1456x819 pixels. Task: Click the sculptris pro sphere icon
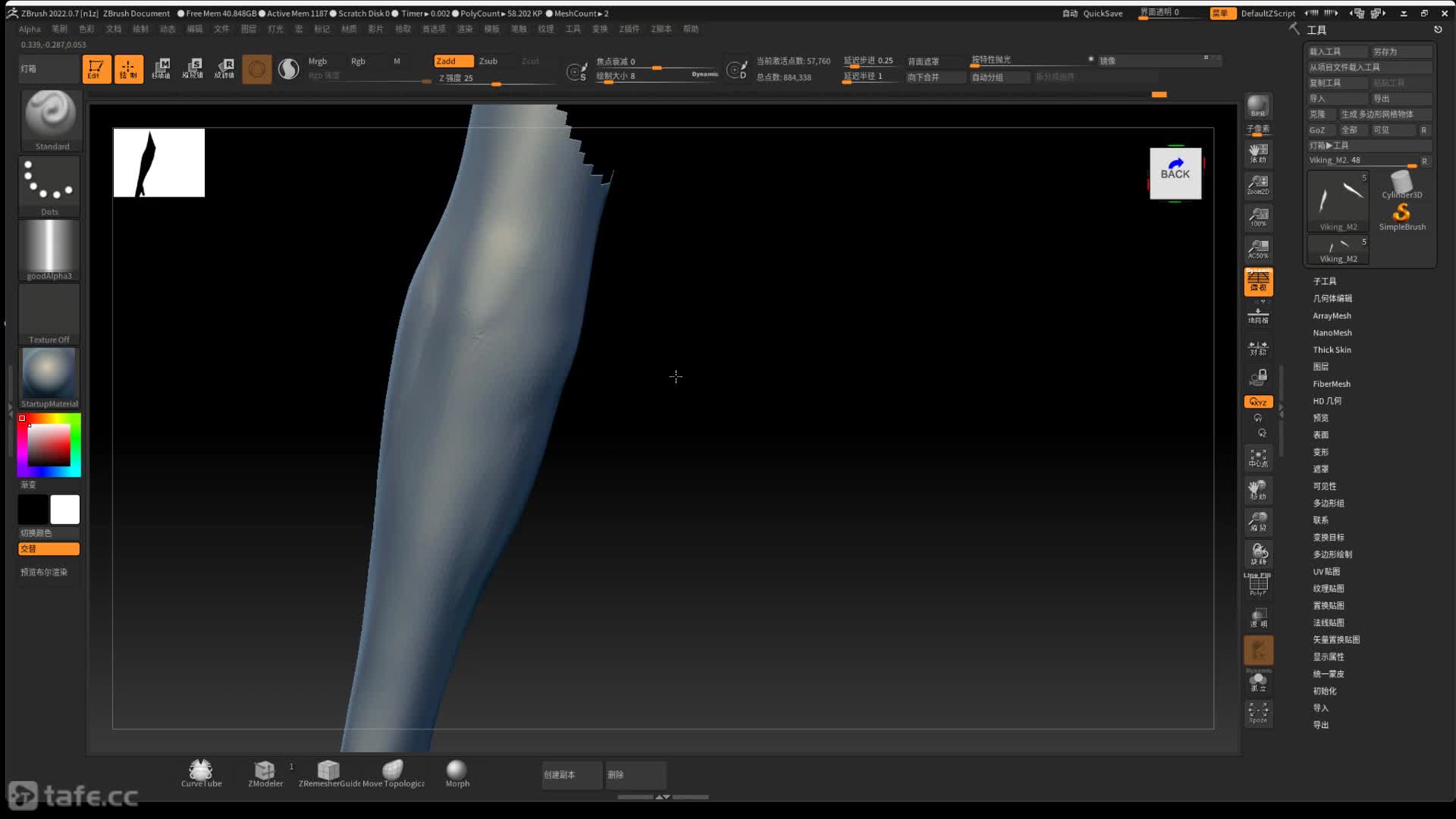click(289, 68)
